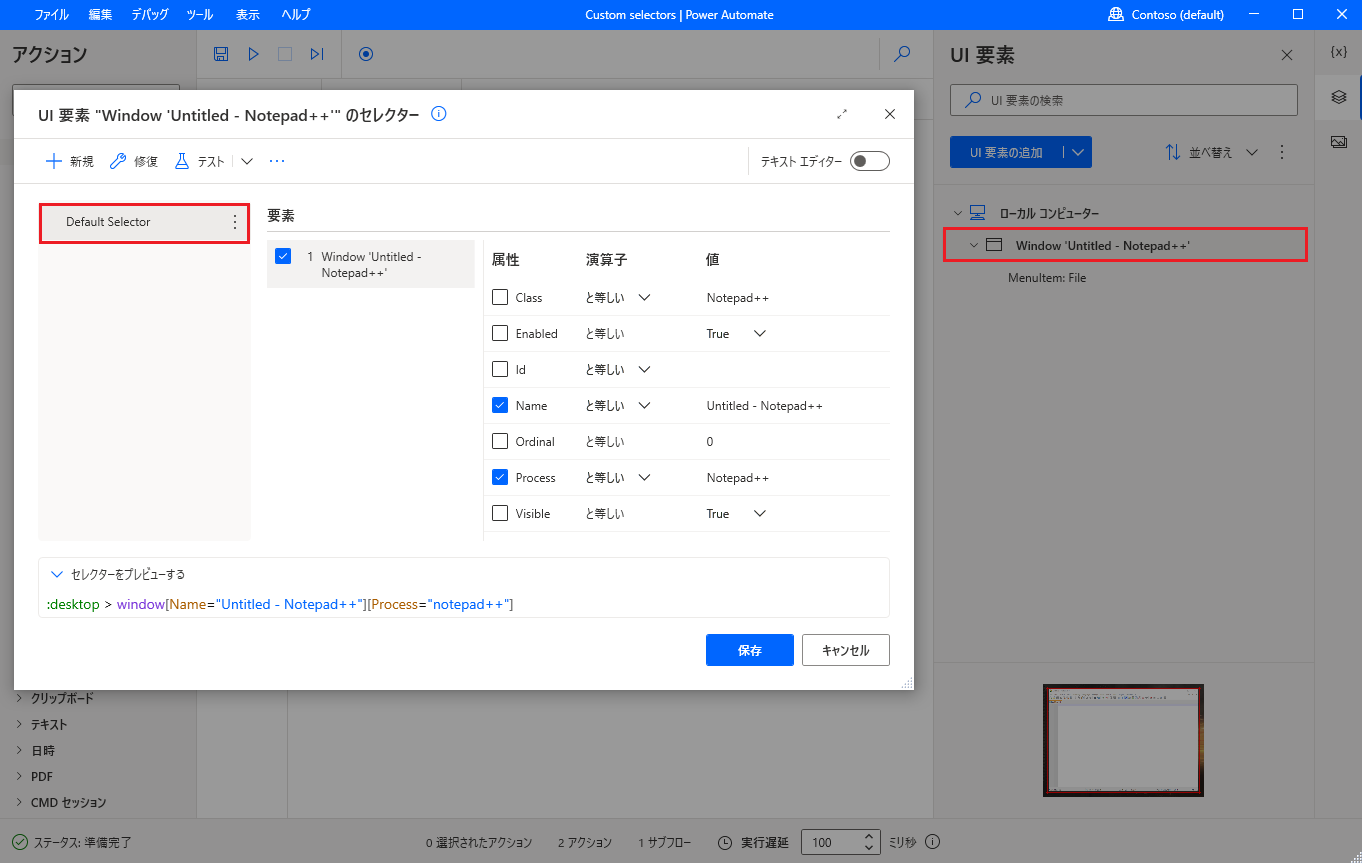Image resolution: width=1362 pixels, height=863 pixels.
Task: Open the UI elements layers icon
Action: 1339,97
